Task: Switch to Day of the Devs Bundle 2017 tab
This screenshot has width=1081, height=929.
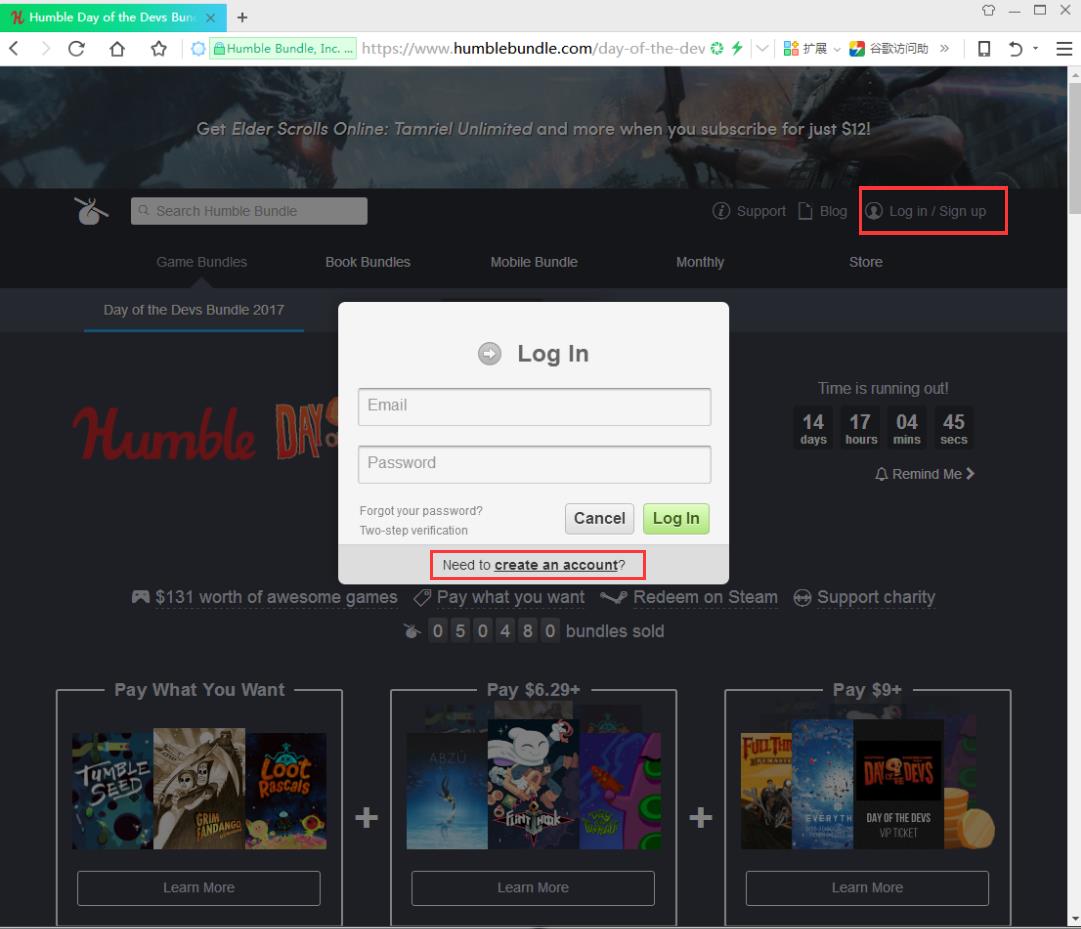Action: tap(193, 310)
